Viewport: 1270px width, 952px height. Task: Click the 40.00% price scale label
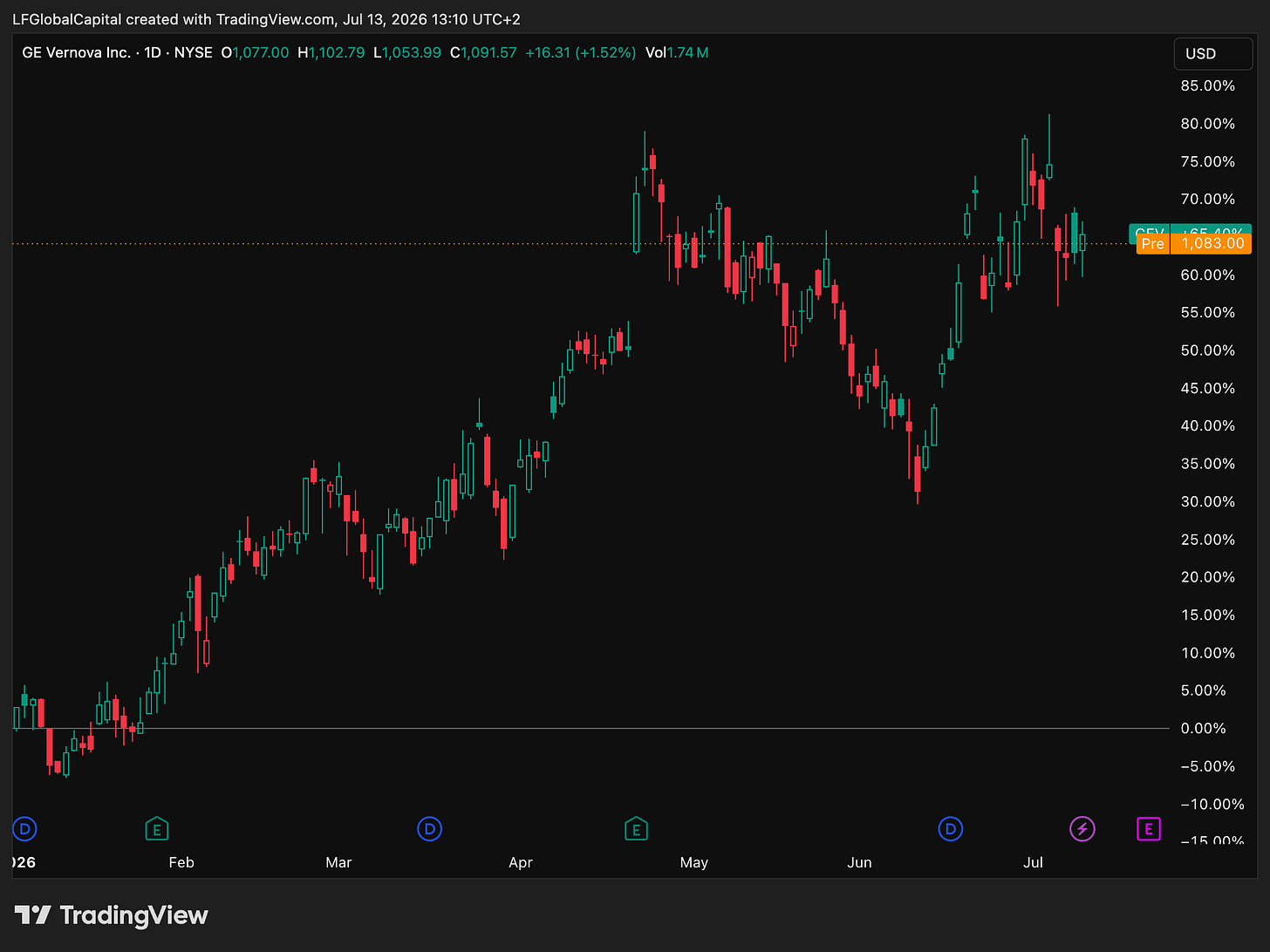tap(1208, 425)
